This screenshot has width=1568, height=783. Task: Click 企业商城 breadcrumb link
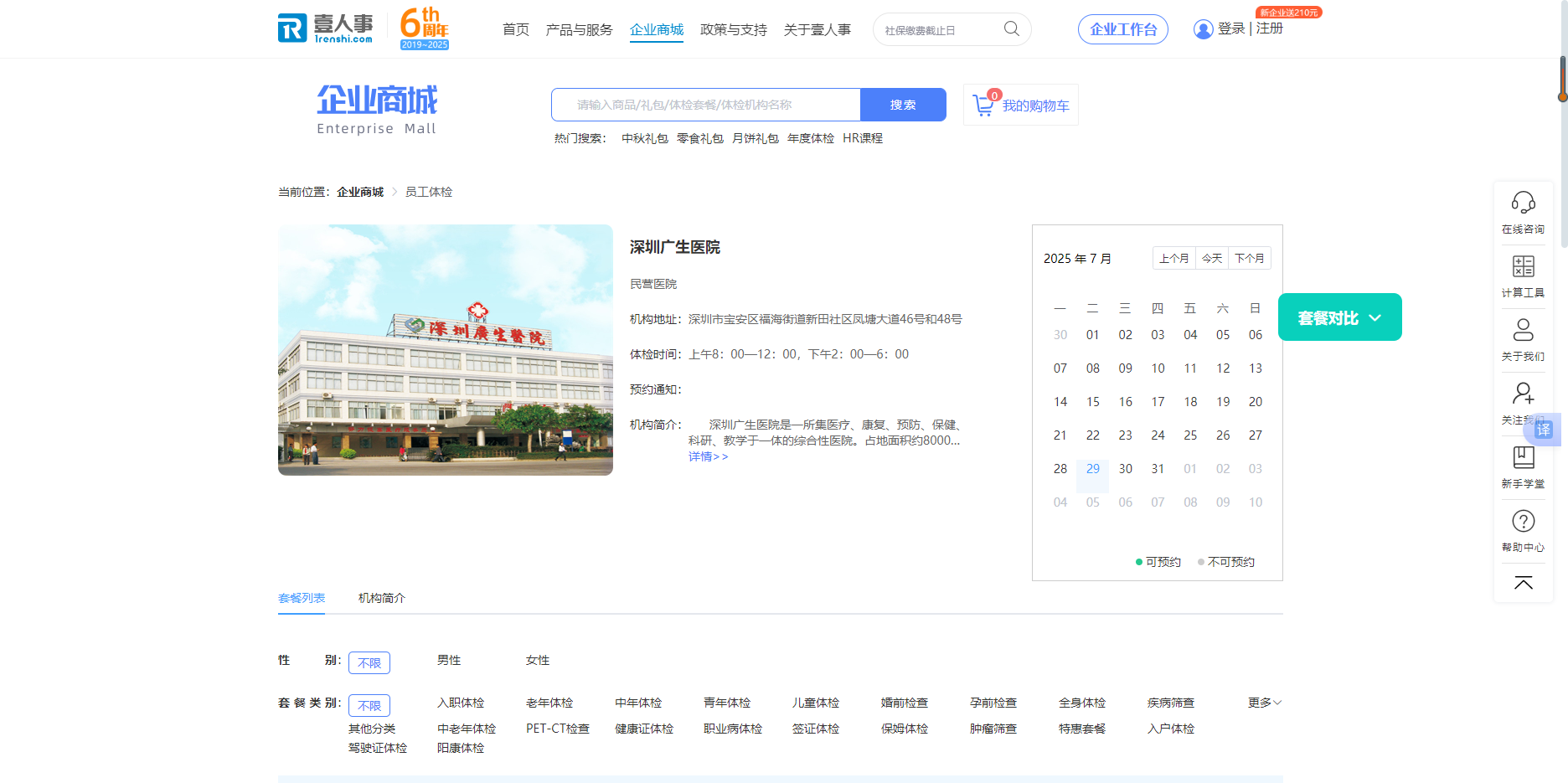point(360,192)
